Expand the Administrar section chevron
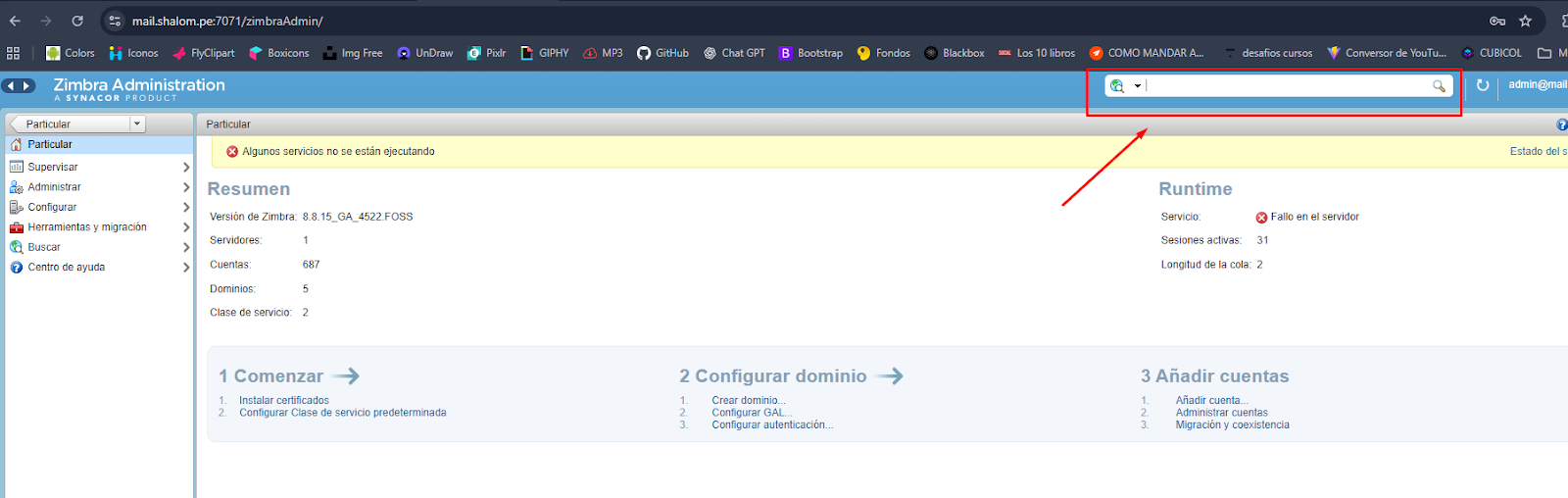The image size is (1568, 498). (186, 187)
